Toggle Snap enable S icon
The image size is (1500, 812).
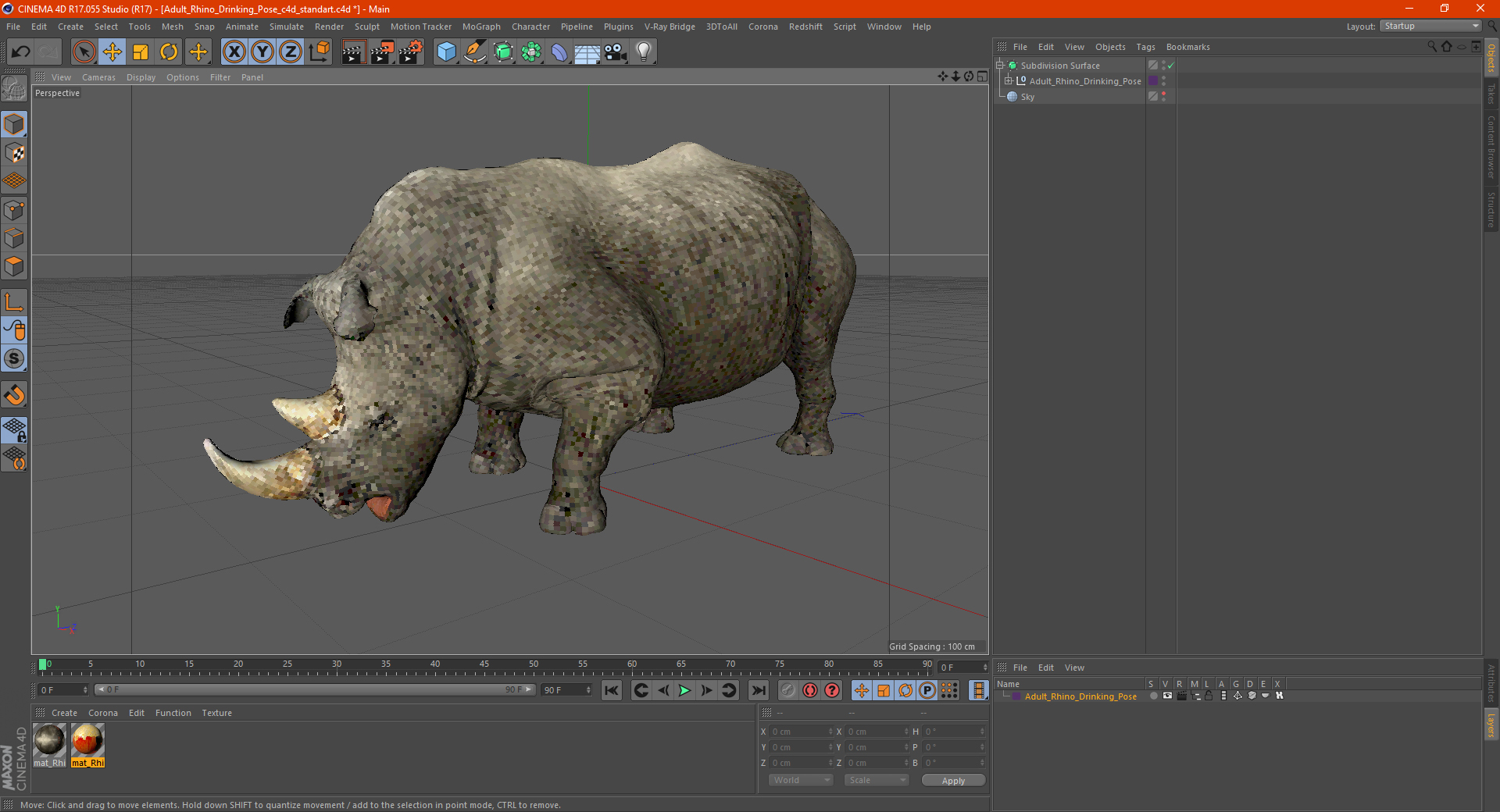tap(14, 358)
